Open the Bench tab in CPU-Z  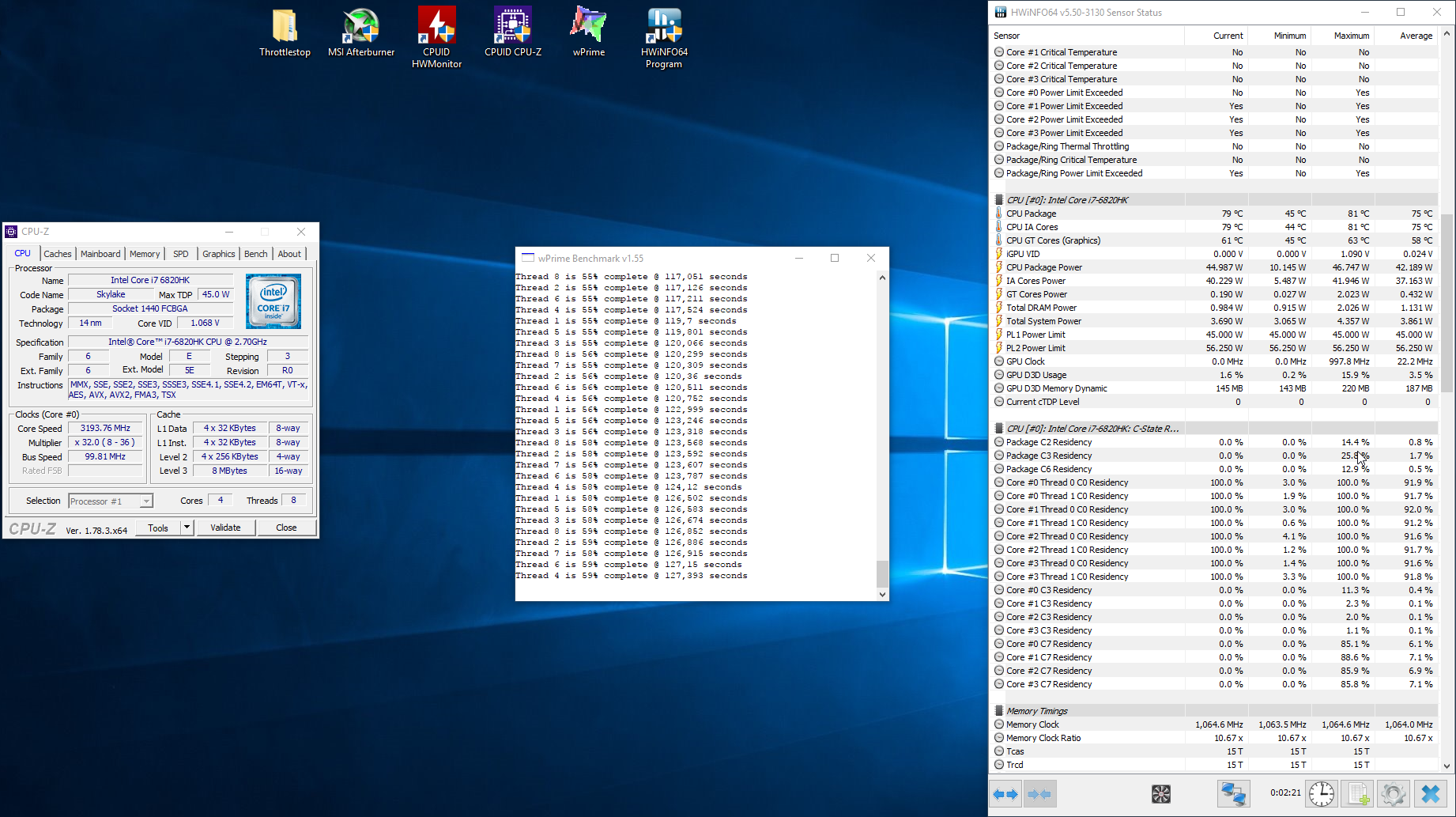(255, 254)
